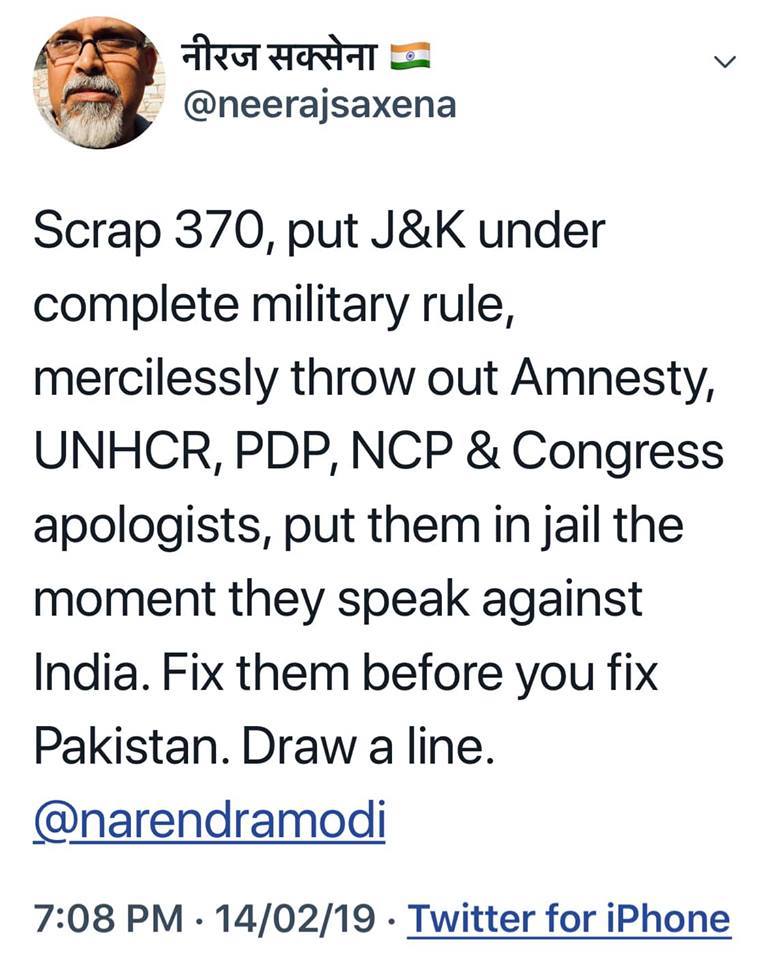
Task: Click the Twitter for iPhone source link
Action: pos(569,917)
